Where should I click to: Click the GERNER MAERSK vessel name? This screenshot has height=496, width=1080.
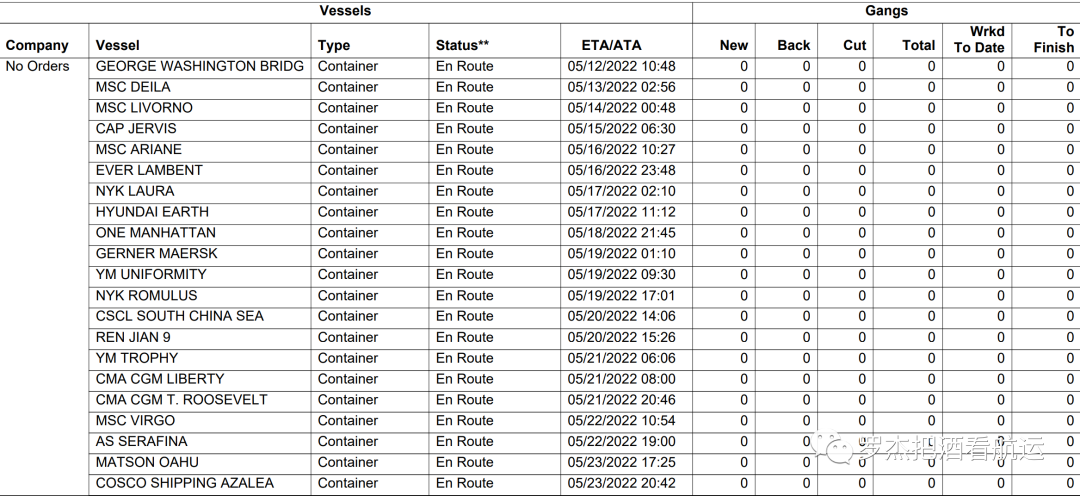[x=156, y=253]
